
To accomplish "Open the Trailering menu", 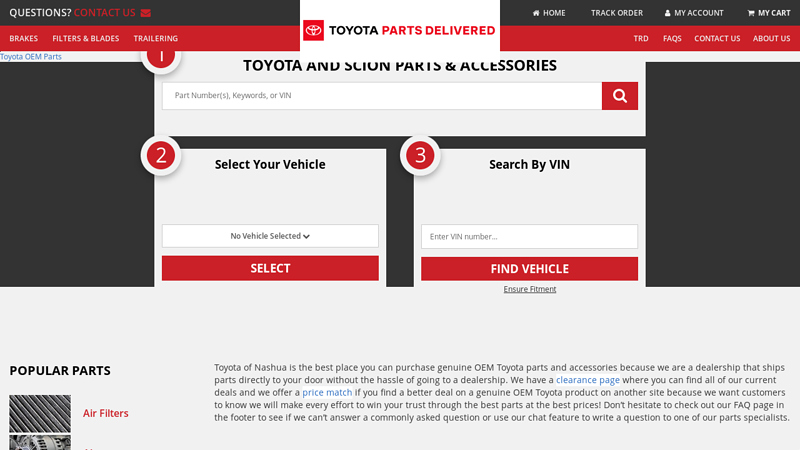I will point(156,38).
